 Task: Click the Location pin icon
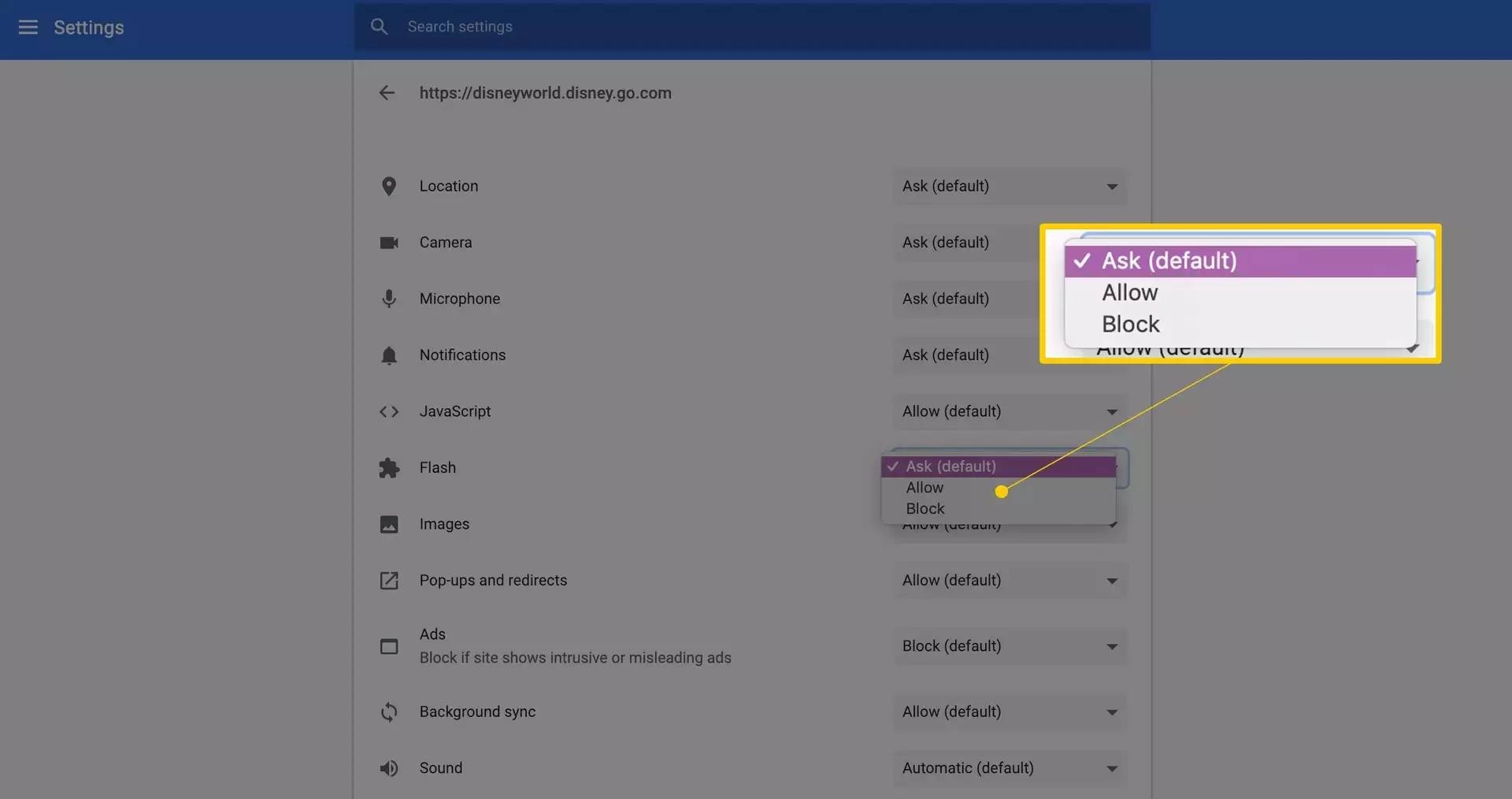pyautogui.click(x=389, y=187)
